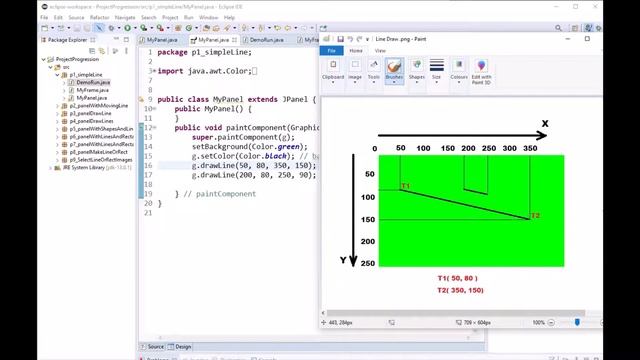
Task: Click the Save disk icon in Eclipse toolbar
Action: 77,28
